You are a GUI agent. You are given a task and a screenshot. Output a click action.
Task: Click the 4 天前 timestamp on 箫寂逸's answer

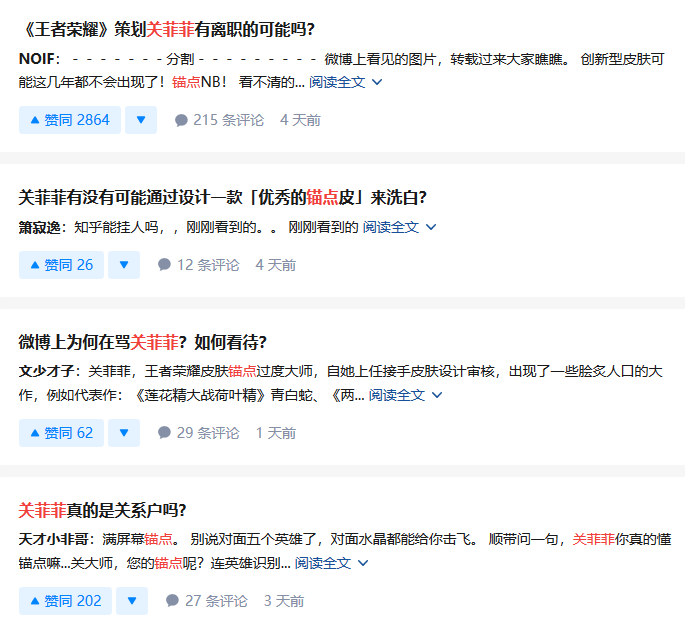(x=276, y=265)
